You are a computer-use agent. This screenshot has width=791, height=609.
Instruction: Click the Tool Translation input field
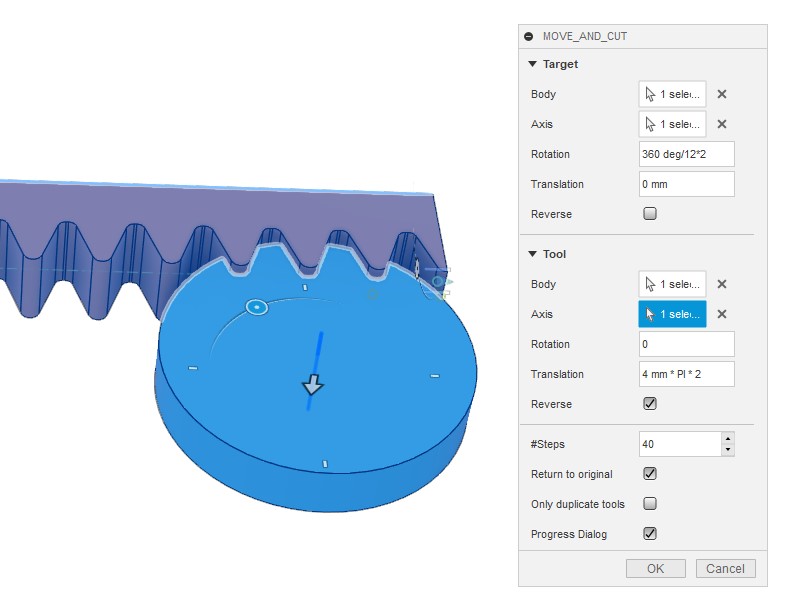click(686, 374)
